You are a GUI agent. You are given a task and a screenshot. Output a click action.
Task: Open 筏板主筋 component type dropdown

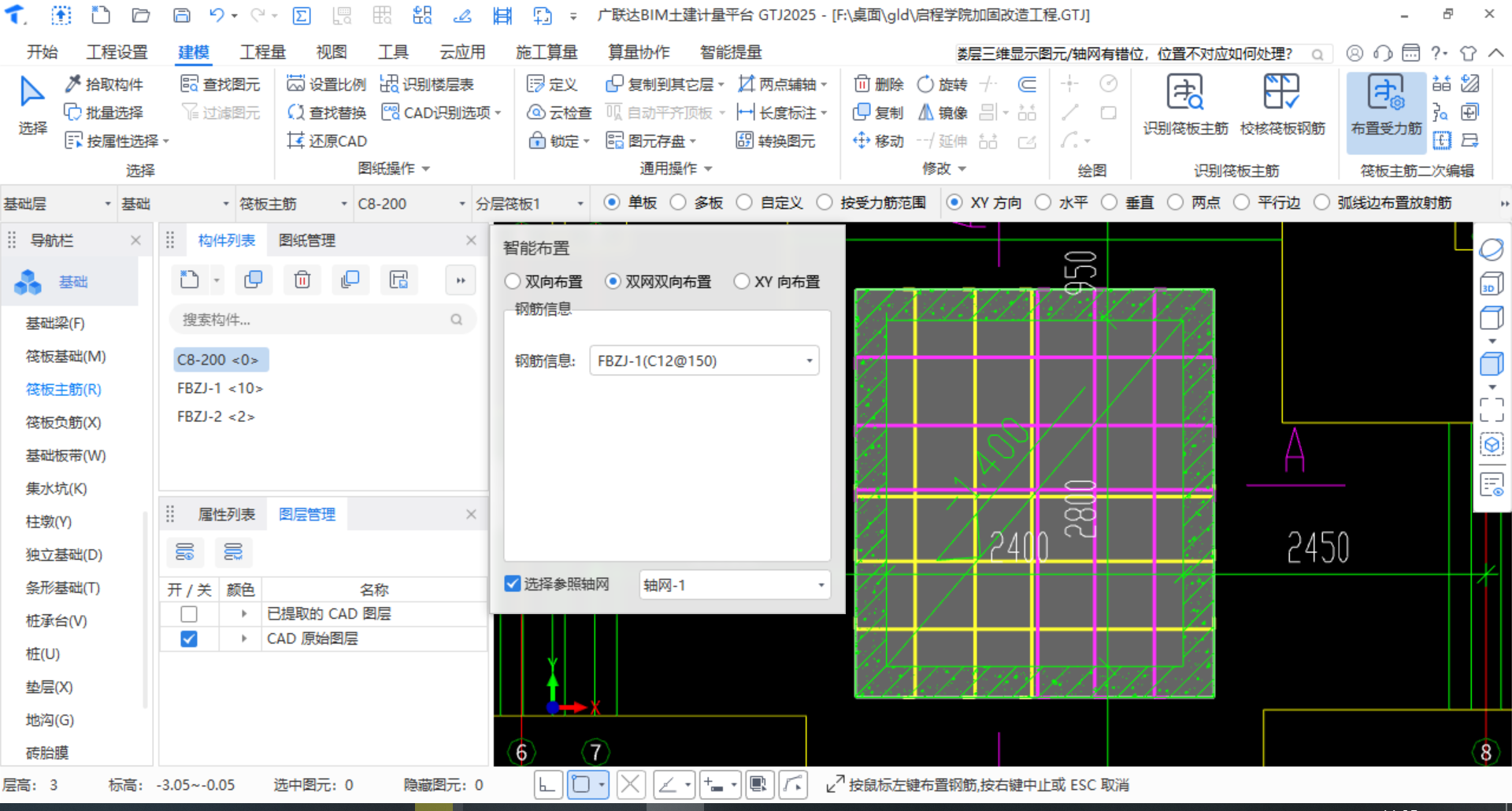(295, 204)
